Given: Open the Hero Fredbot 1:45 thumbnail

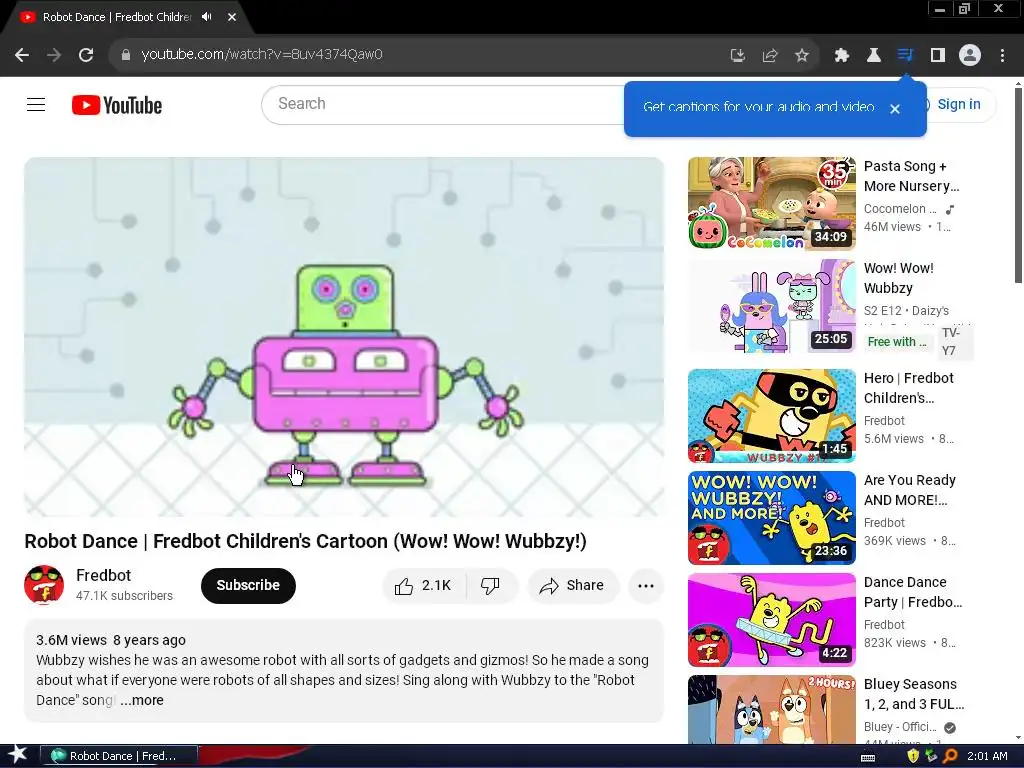Looking at the screenshot, I should [771, 415].
